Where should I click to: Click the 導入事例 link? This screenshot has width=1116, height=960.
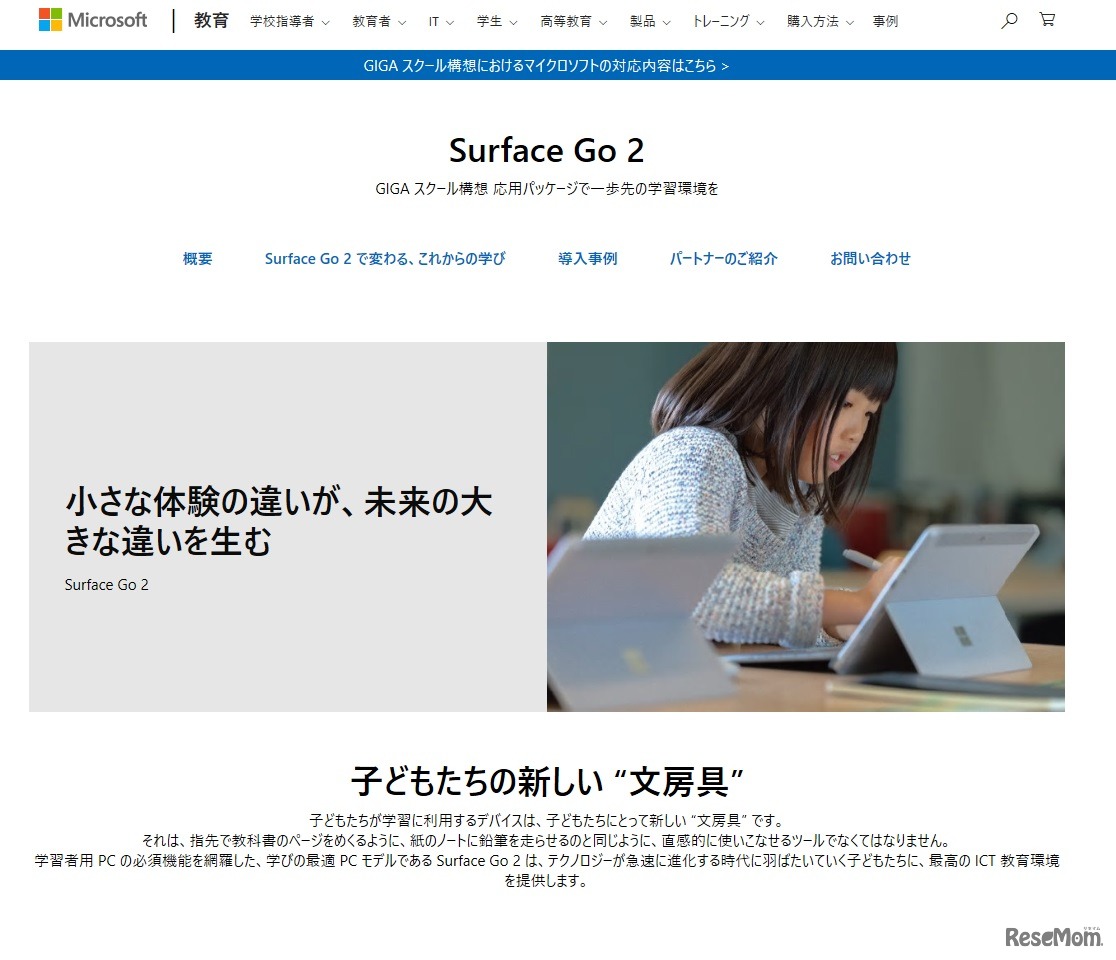(587, 258)
